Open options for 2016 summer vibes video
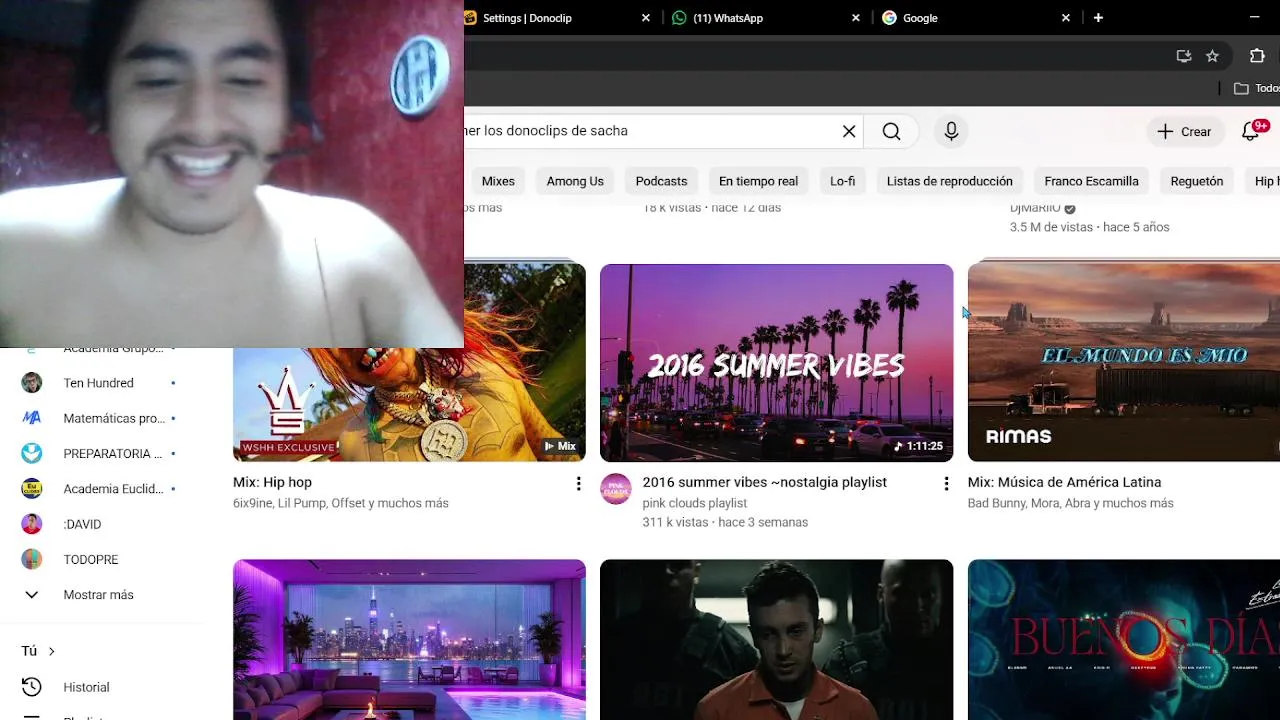The image size is (1280, 720). click(x=946, y=484)
